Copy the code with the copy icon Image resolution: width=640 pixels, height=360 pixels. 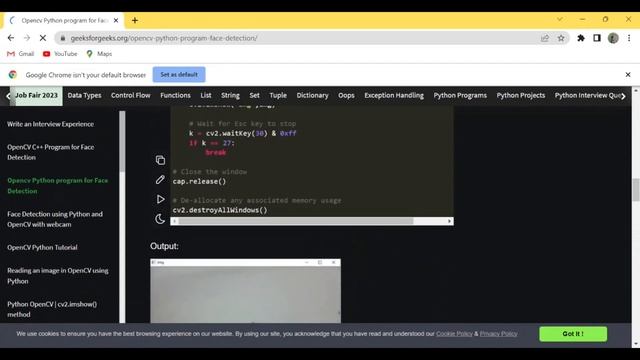click(x=160, y=160)
